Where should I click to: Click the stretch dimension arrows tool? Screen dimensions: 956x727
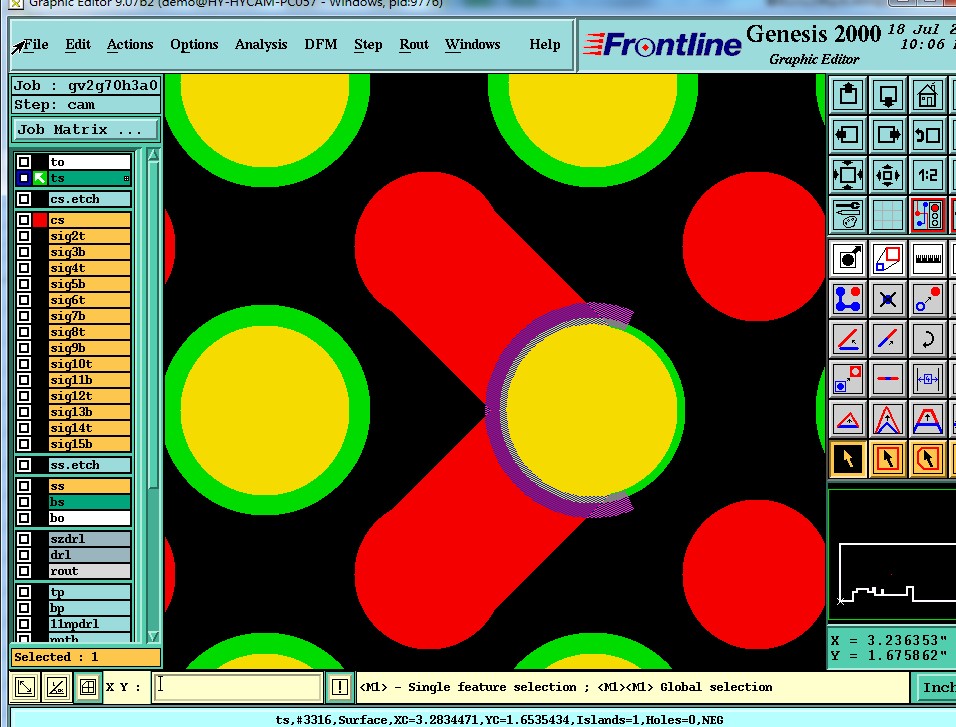(927, 379)
